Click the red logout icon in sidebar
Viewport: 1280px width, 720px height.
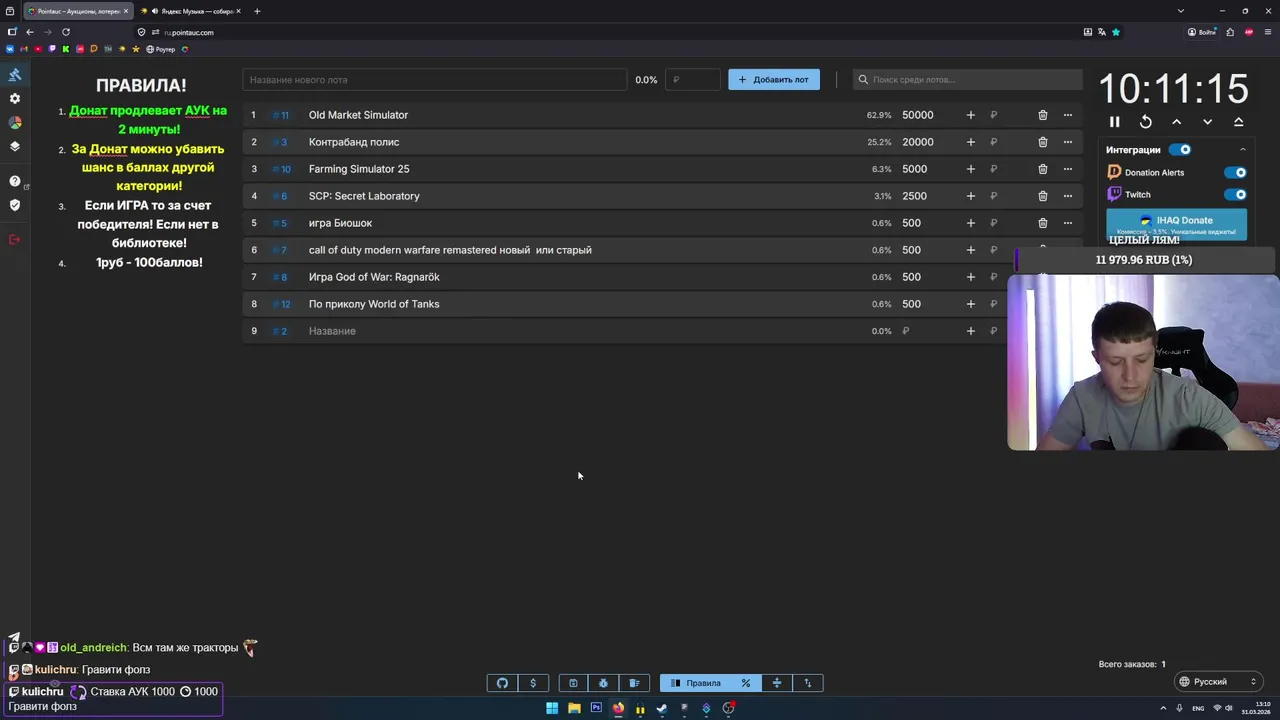[x=15, y=239]
